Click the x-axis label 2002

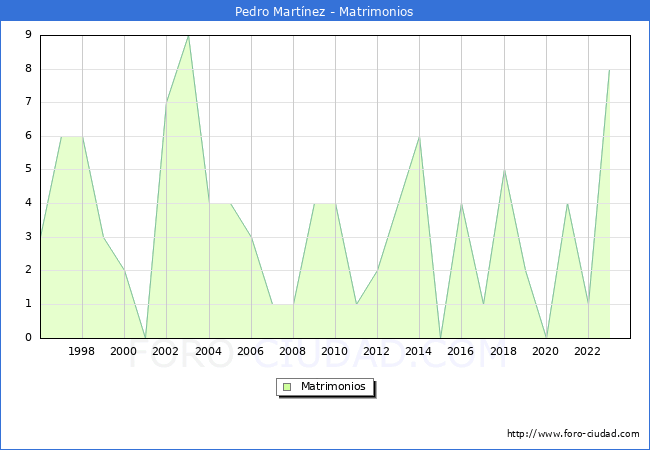(x=165, y=351)
